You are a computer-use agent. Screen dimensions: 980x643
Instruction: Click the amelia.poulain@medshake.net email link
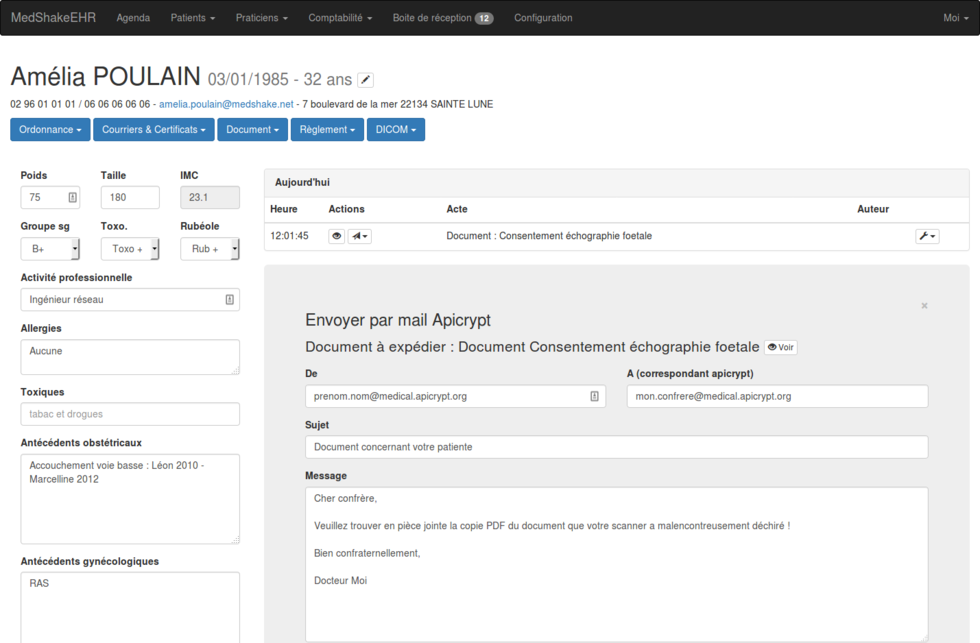coord(226,104)
